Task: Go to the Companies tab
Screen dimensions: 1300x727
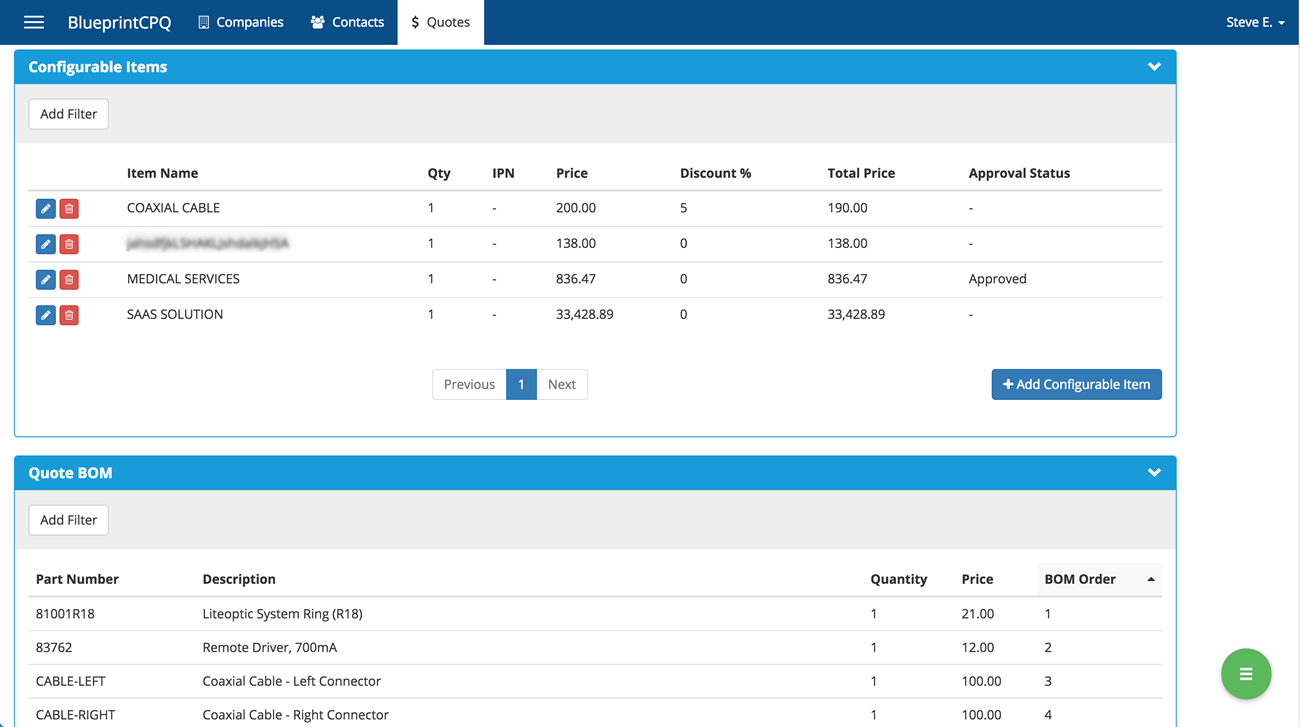Action: 240,22
